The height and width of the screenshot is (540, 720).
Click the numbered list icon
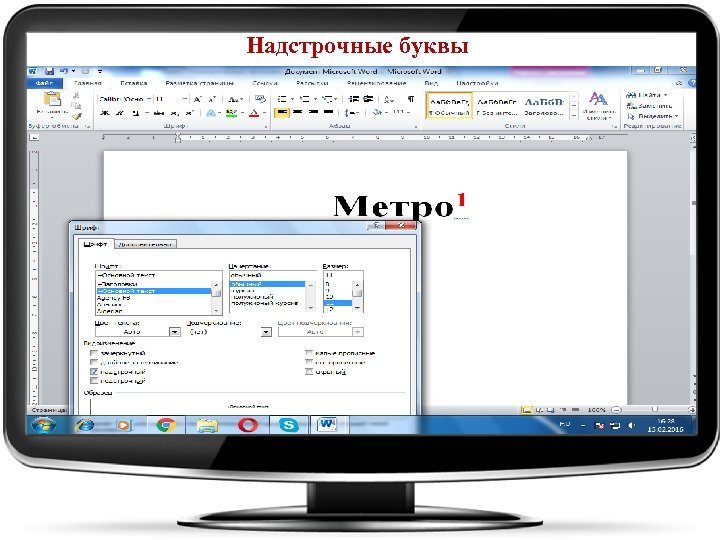click(304, 99)
